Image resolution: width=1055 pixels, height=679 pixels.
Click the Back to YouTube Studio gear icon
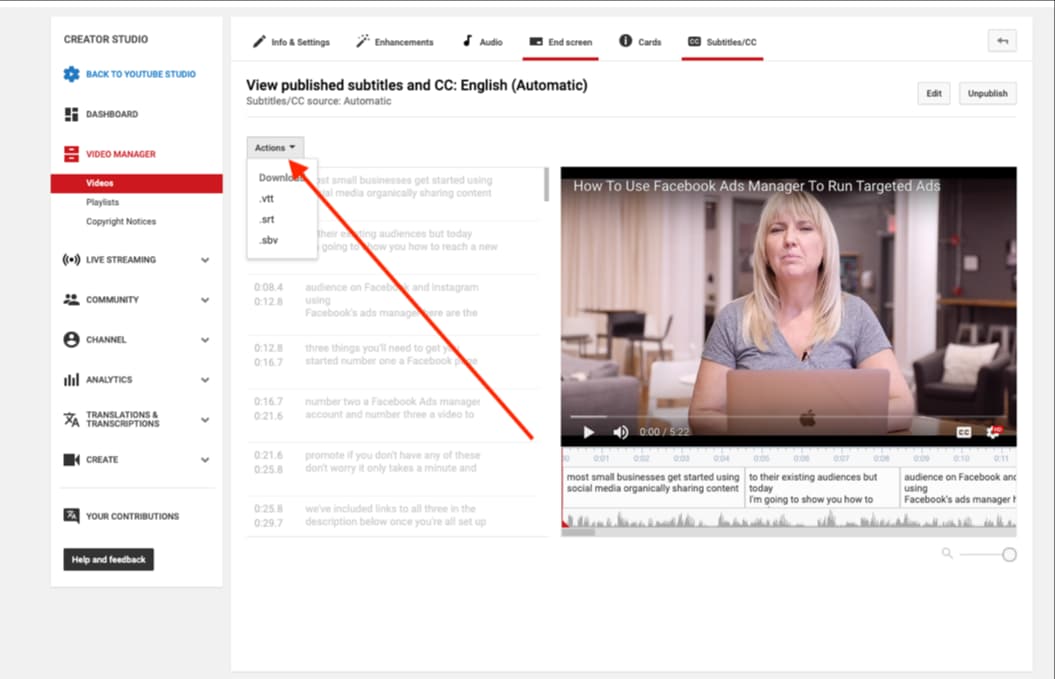tap(71, 74)
